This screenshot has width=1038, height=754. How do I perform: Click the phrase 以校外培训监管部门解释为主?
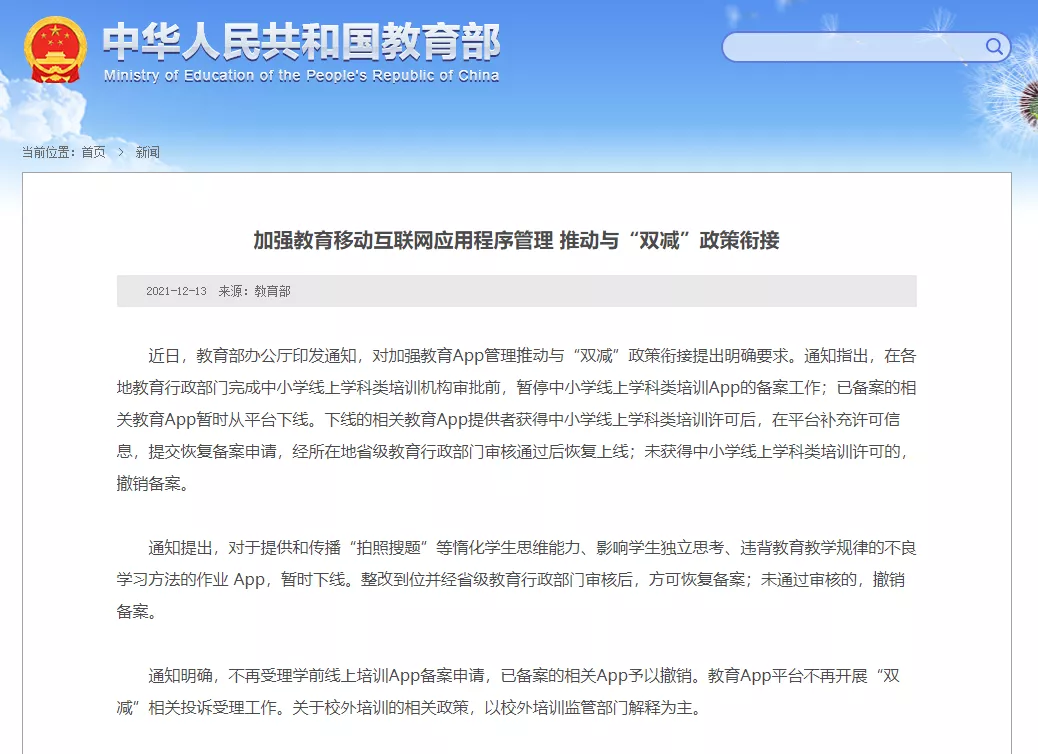[589, 708]
